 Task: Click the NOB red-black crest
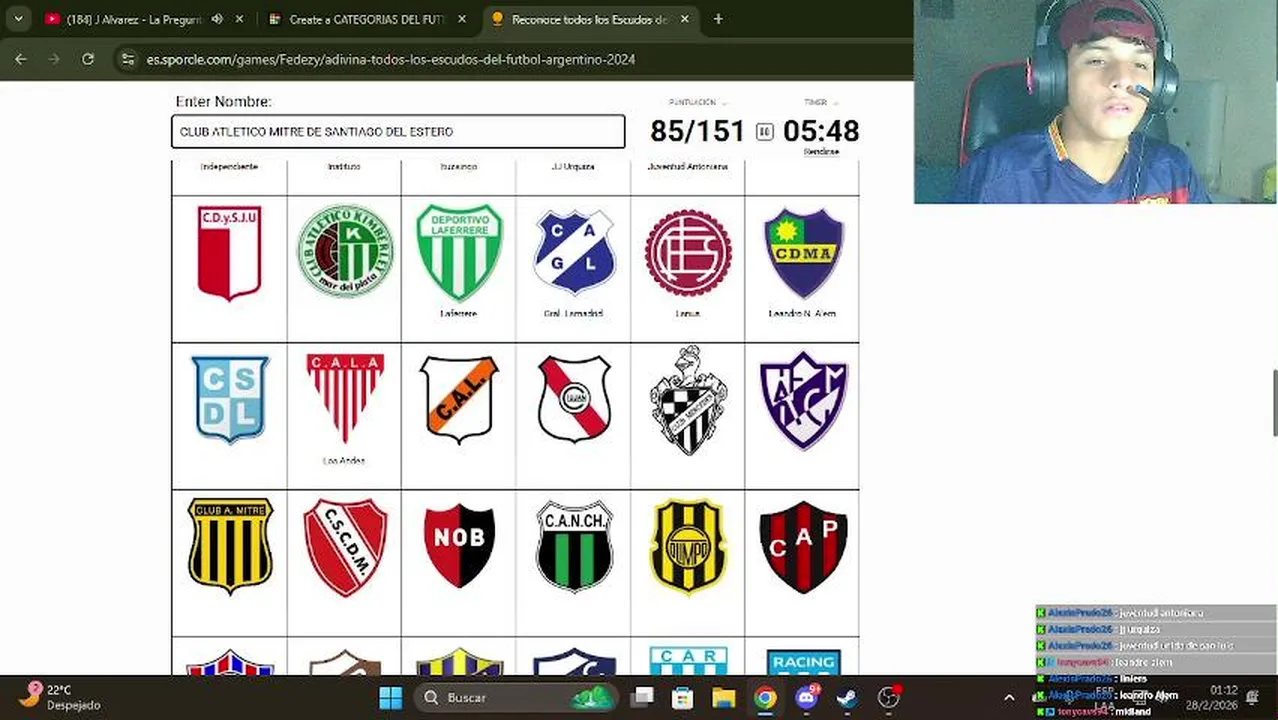(x=459, y=545)
